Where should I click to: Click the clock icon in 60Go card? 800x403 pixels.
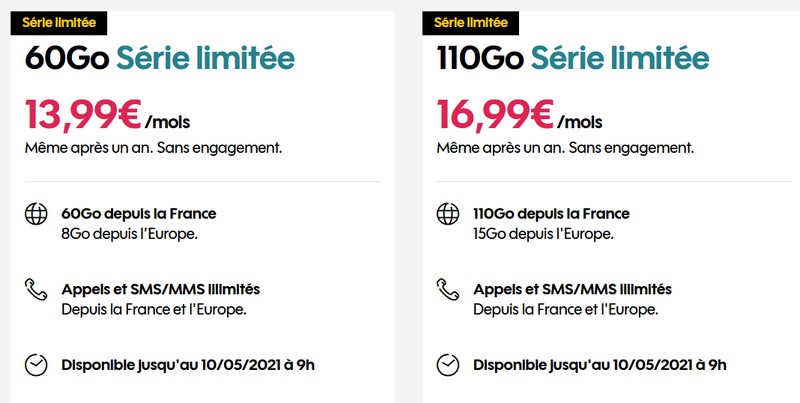click(37, 365)
